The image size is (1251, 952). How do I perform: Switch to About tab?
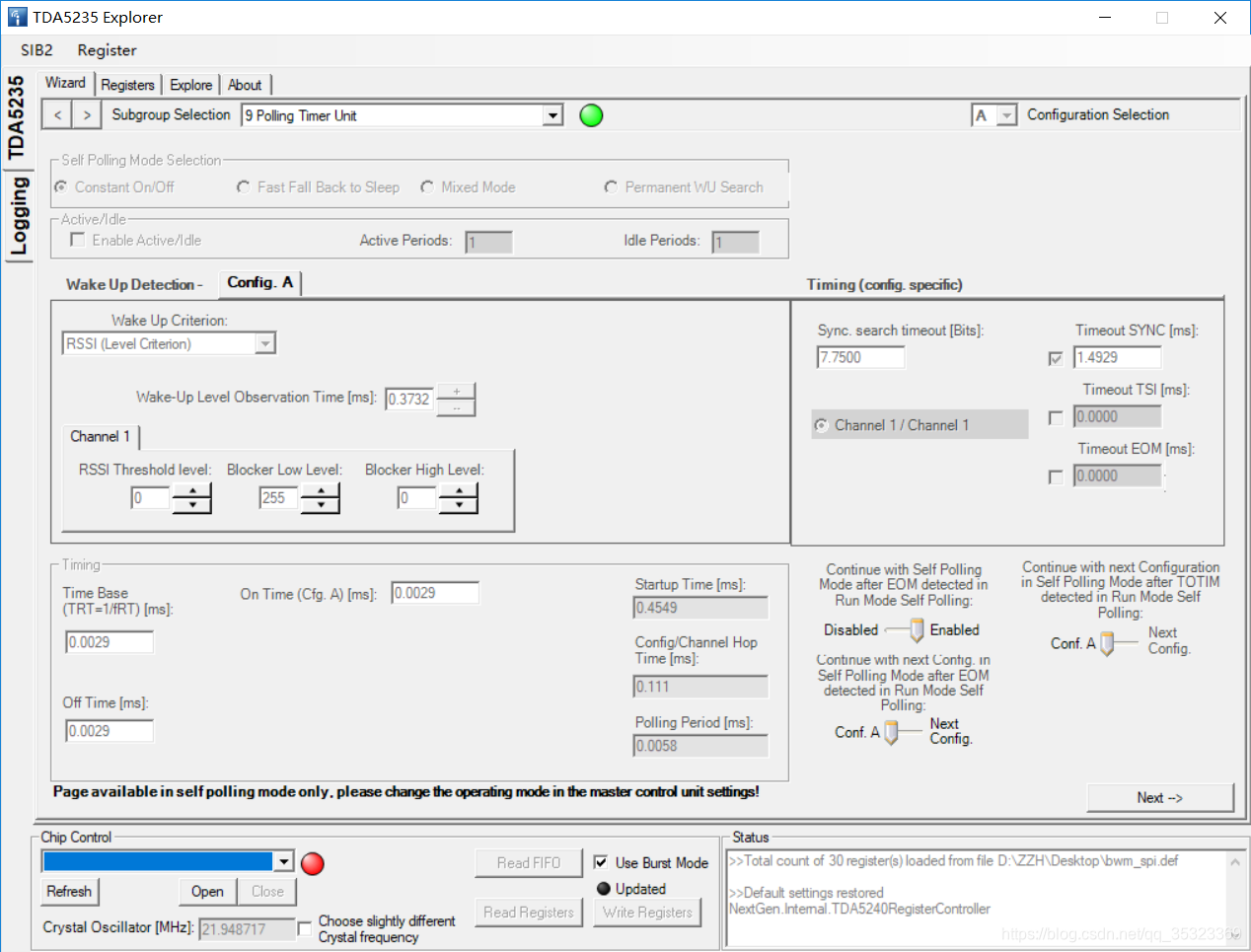coord(245,85)
